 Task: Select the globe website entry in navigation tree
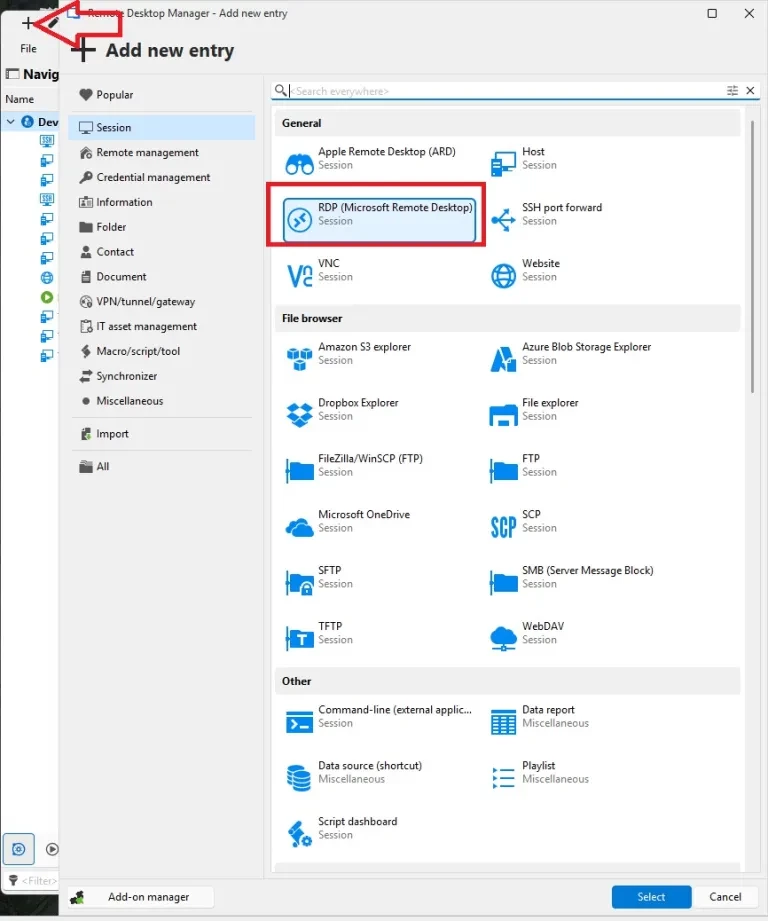pyautogui.click(x=47, y=277)
